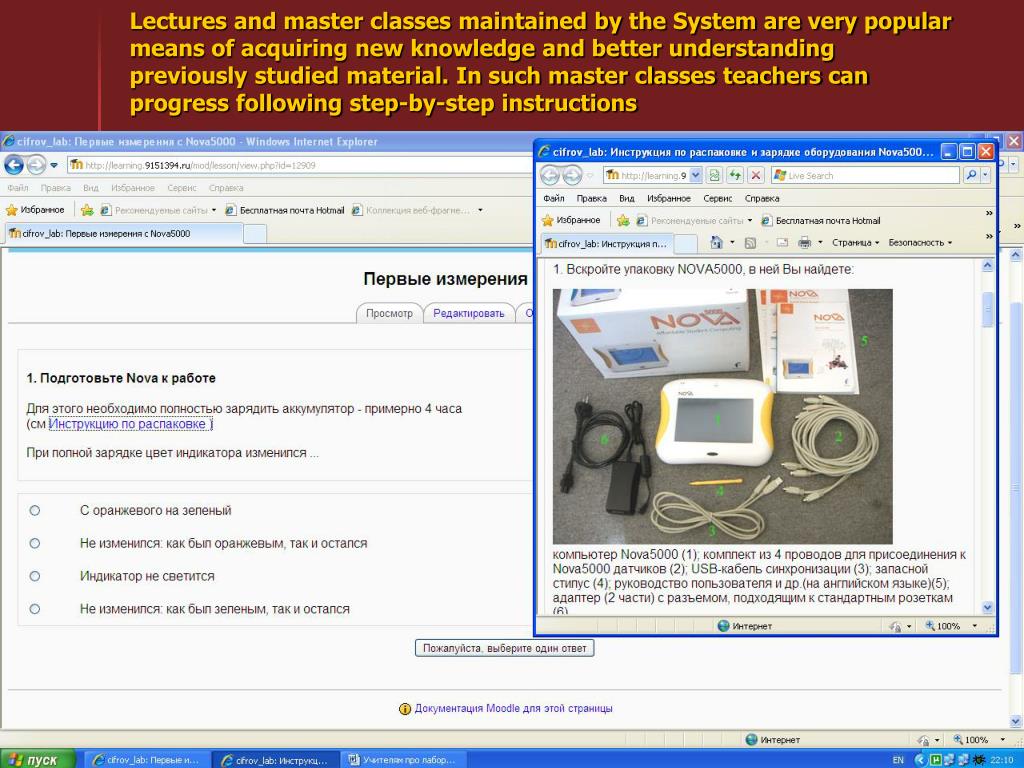This screenshot has width=1024, height=768.
Task: Click the Nova5000 package contents photo
Action: [722, 416]
